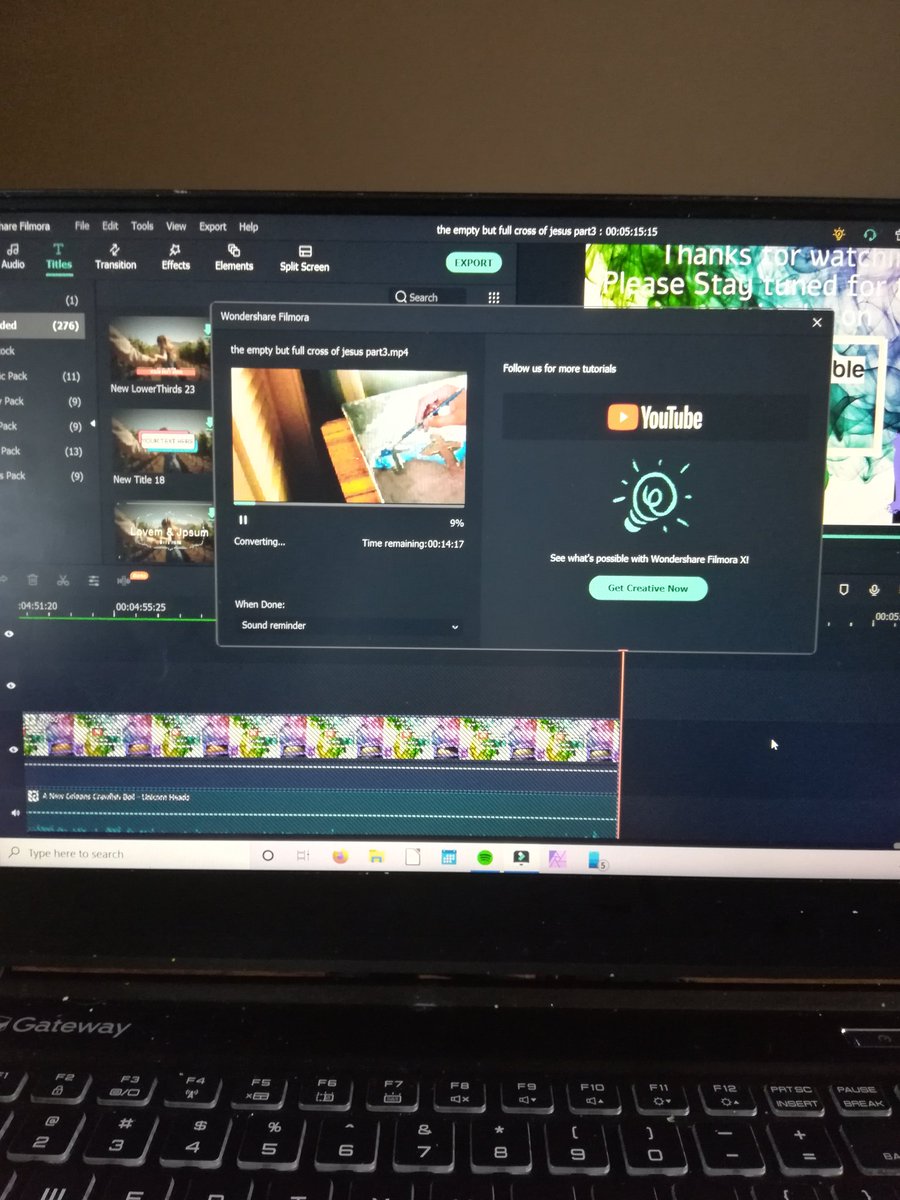
Task: Select the New LowerThirds 23 title thumbnail
Action: [160, 349]
